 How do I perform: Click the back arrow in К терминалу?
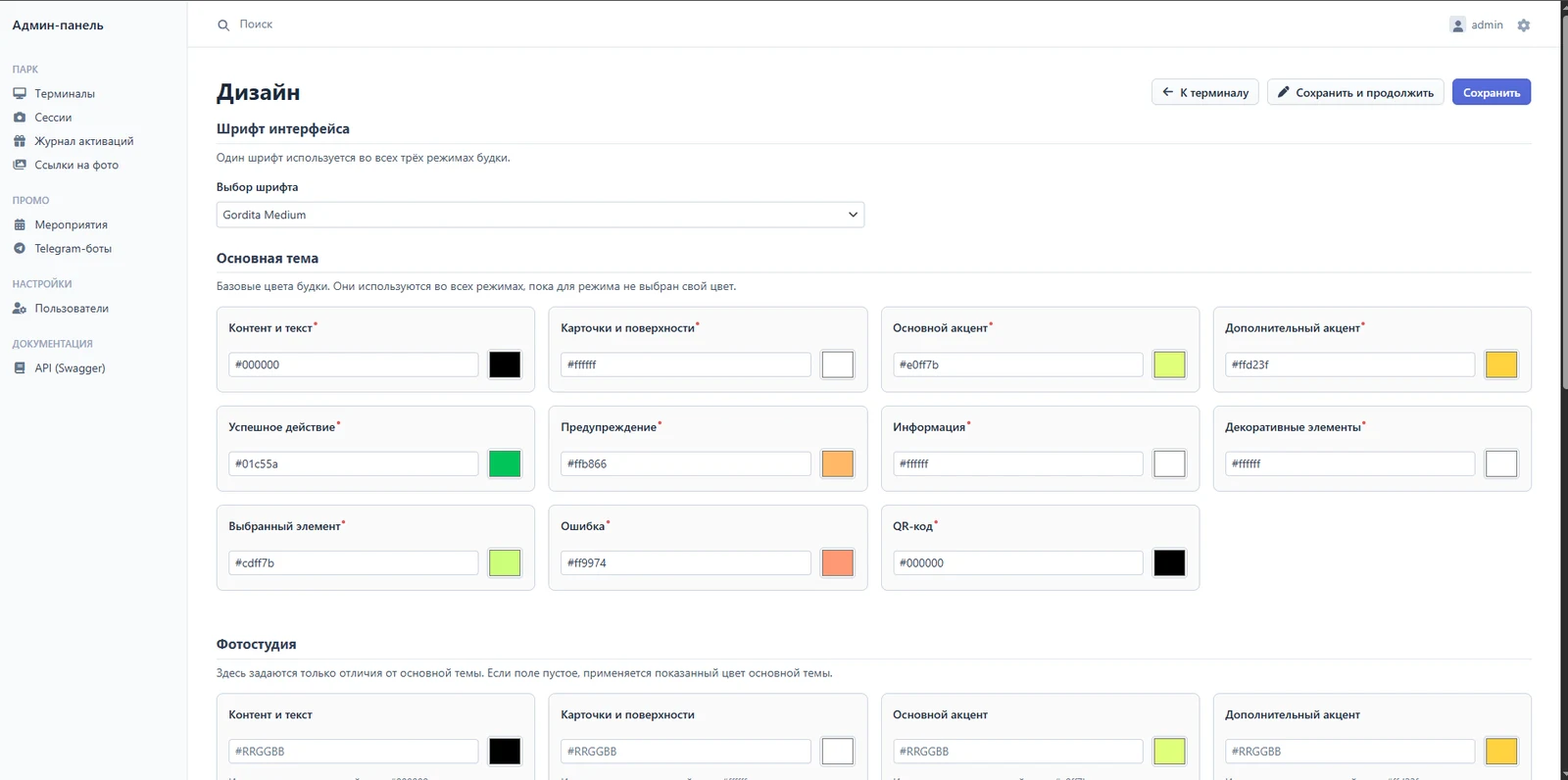point(1167,92)
